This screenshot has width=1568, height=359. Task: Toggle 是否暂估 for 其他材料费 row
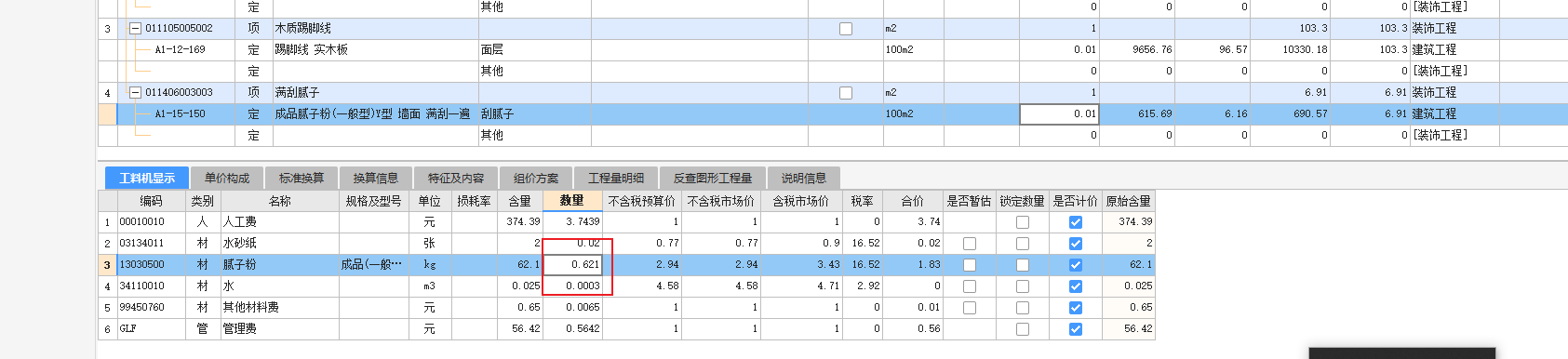(970, 308)
